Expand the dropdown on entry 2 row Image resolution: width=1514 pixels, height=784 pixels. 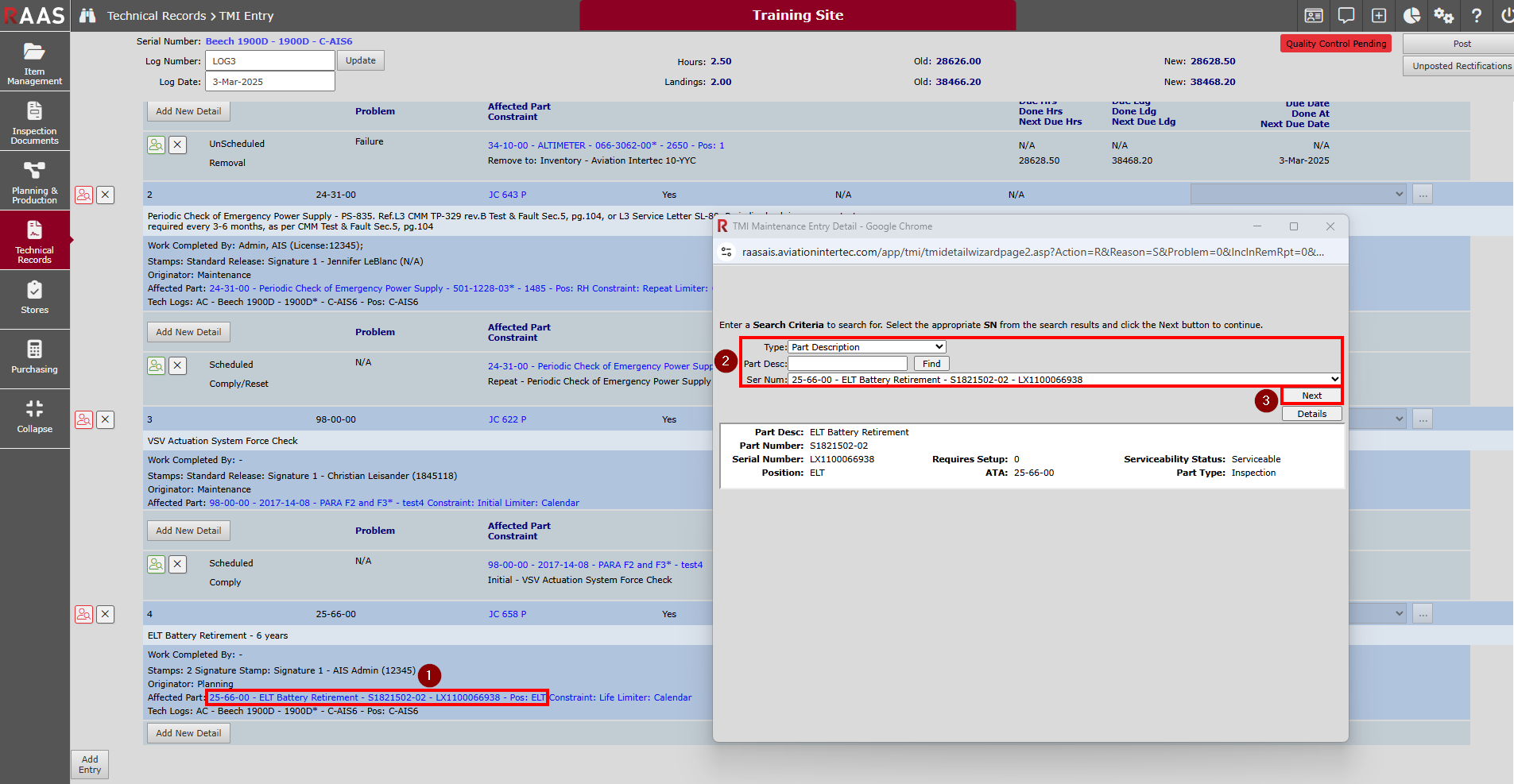[x=1298, y=195]
